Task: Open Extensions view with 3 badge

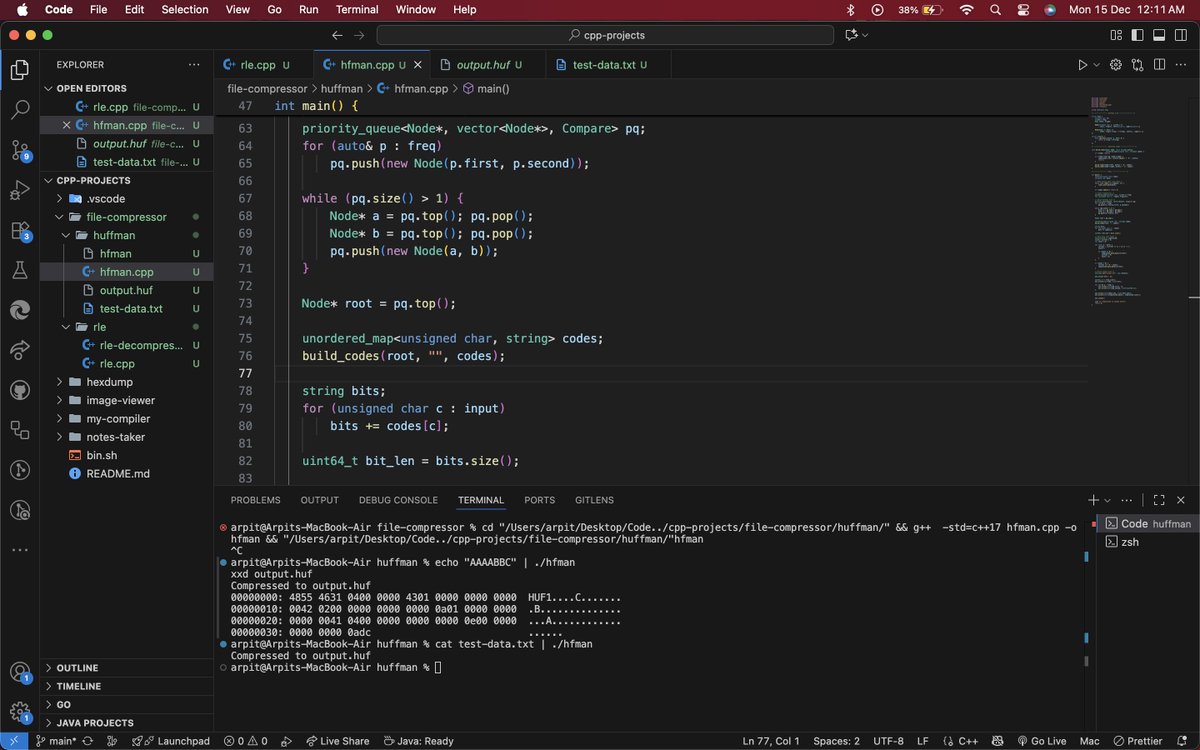Action: (19, 231)
